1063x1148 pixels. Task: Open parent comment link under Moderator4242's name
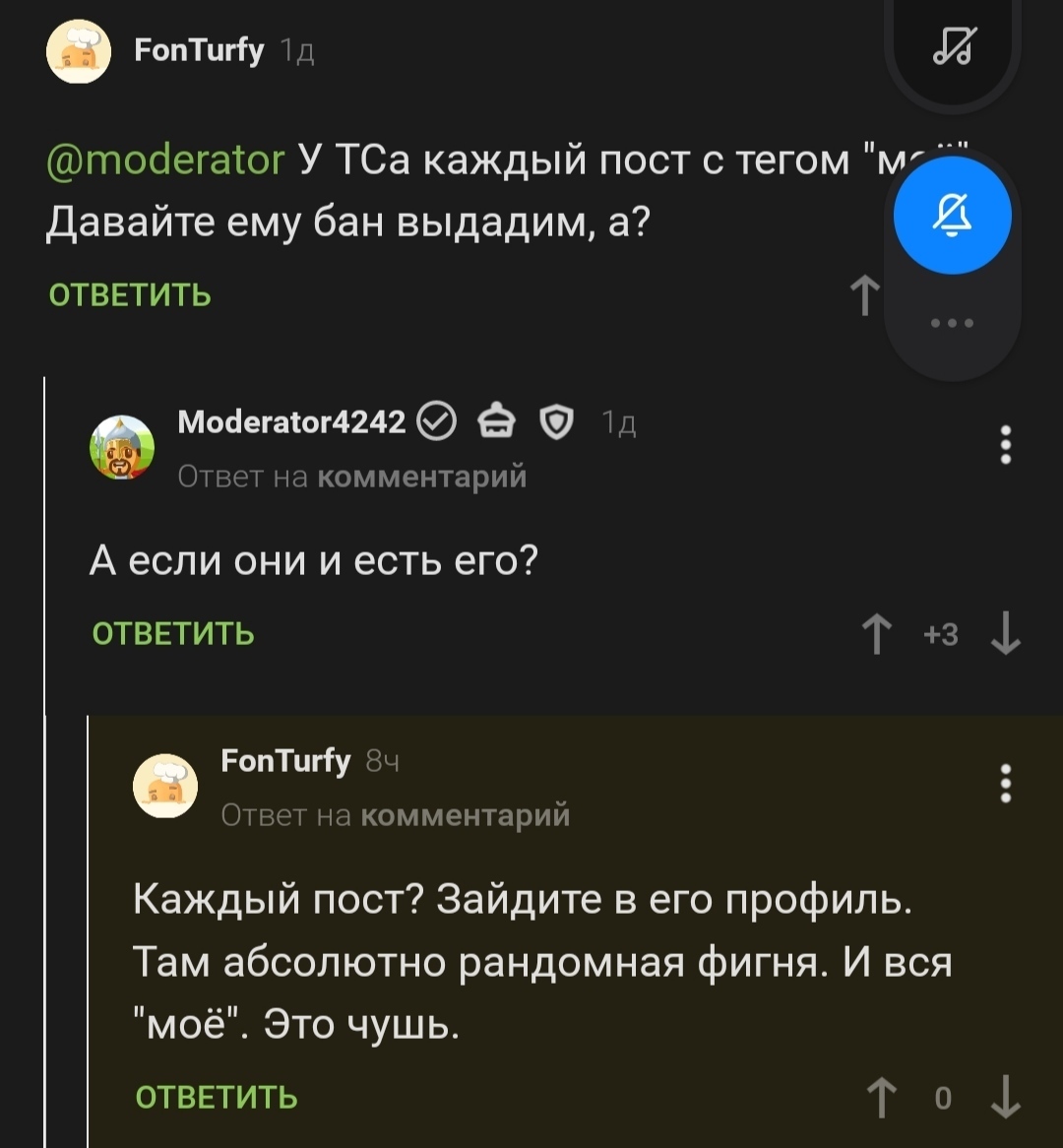point(423,478)
